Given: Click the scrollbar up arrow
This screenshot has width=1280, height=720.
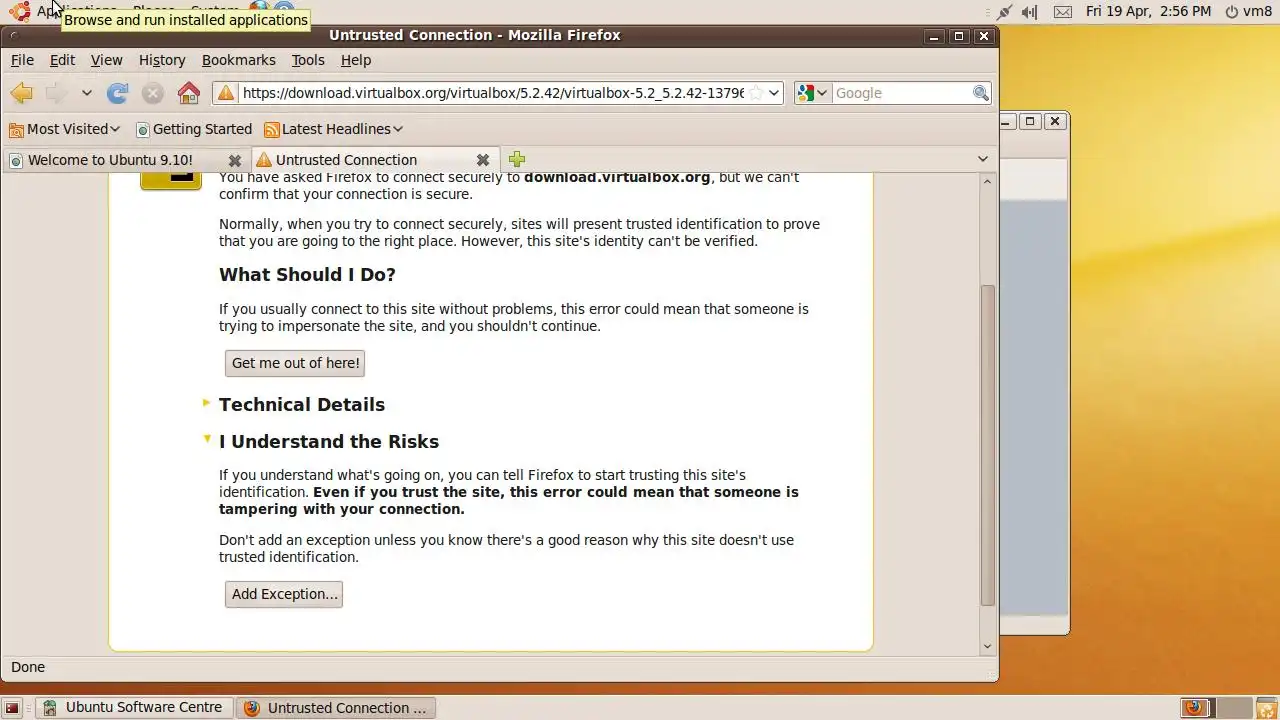Looking at the screenshot, I should [x=987, y=181].
